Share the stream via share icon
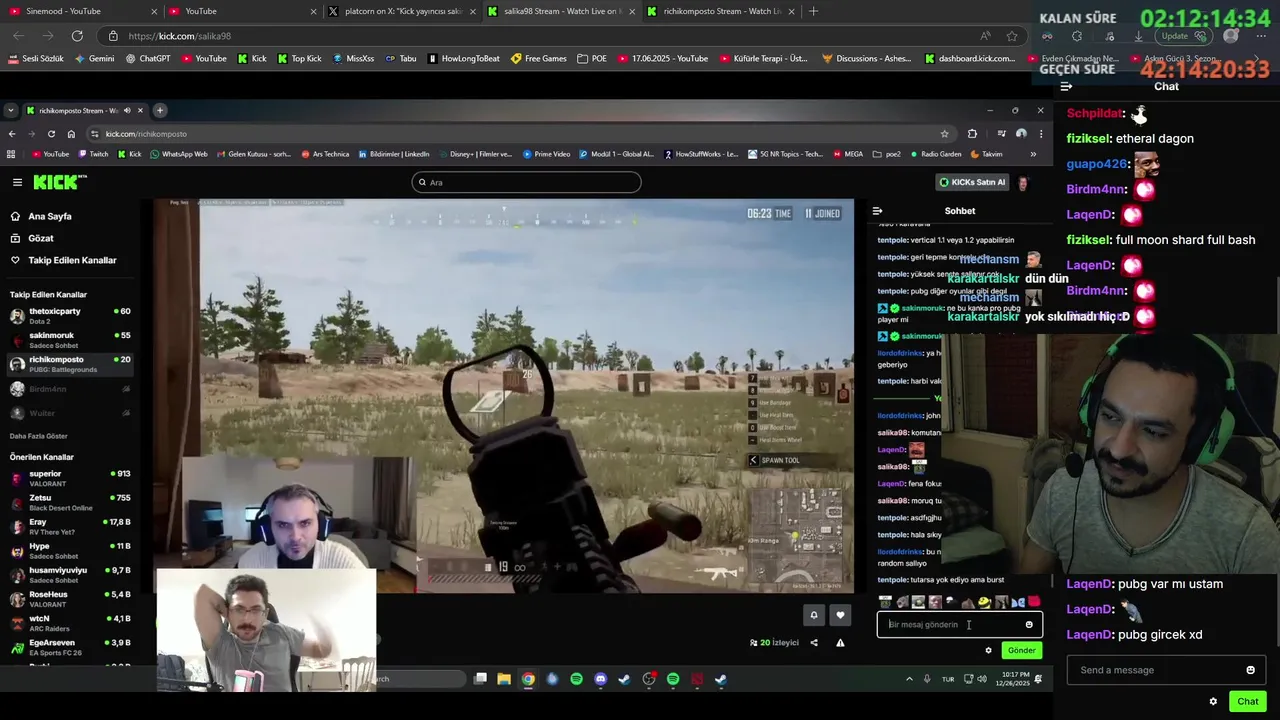 pos(814,643)
